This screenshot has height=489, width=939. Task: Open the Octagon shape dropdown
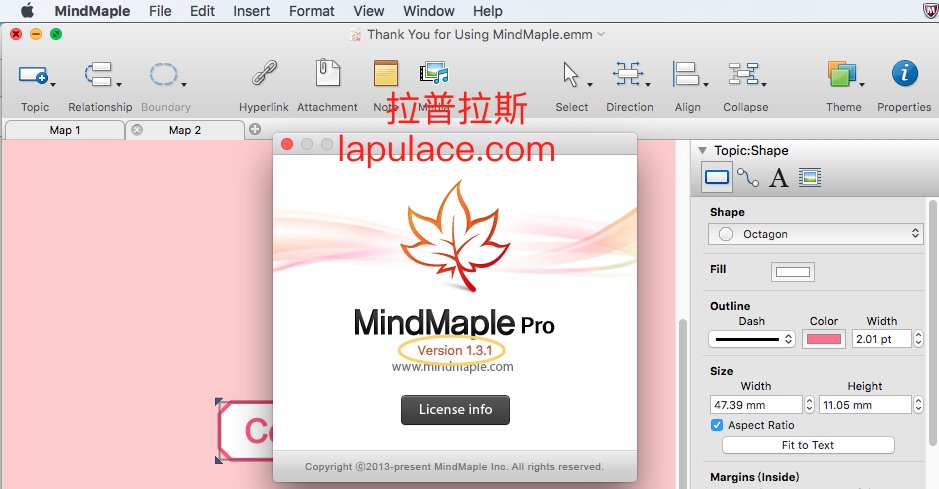(x=816, y=234)
